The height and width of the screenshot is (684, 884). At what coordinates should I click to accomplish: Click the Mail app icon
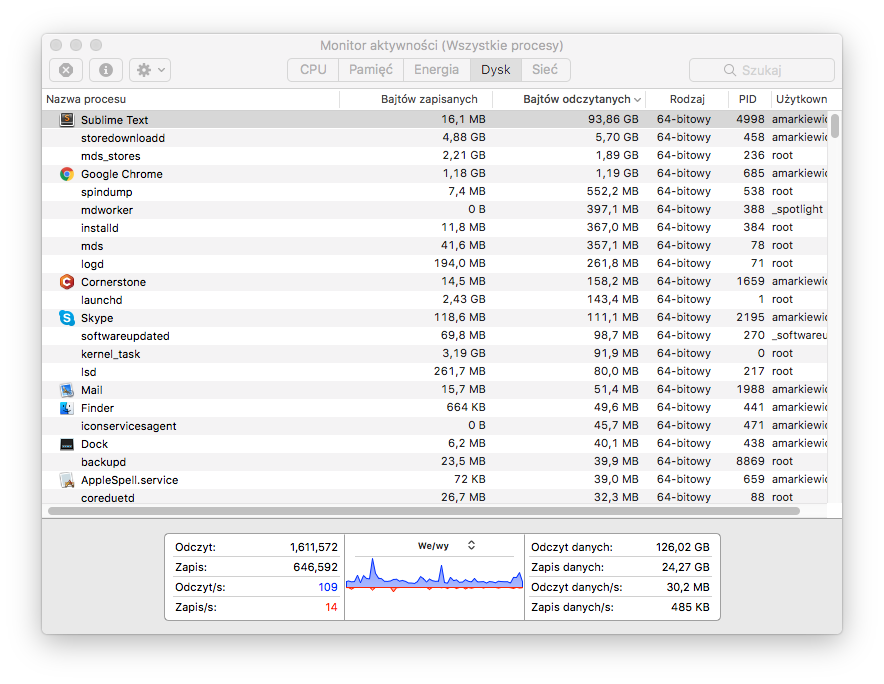tap(67, 390)
